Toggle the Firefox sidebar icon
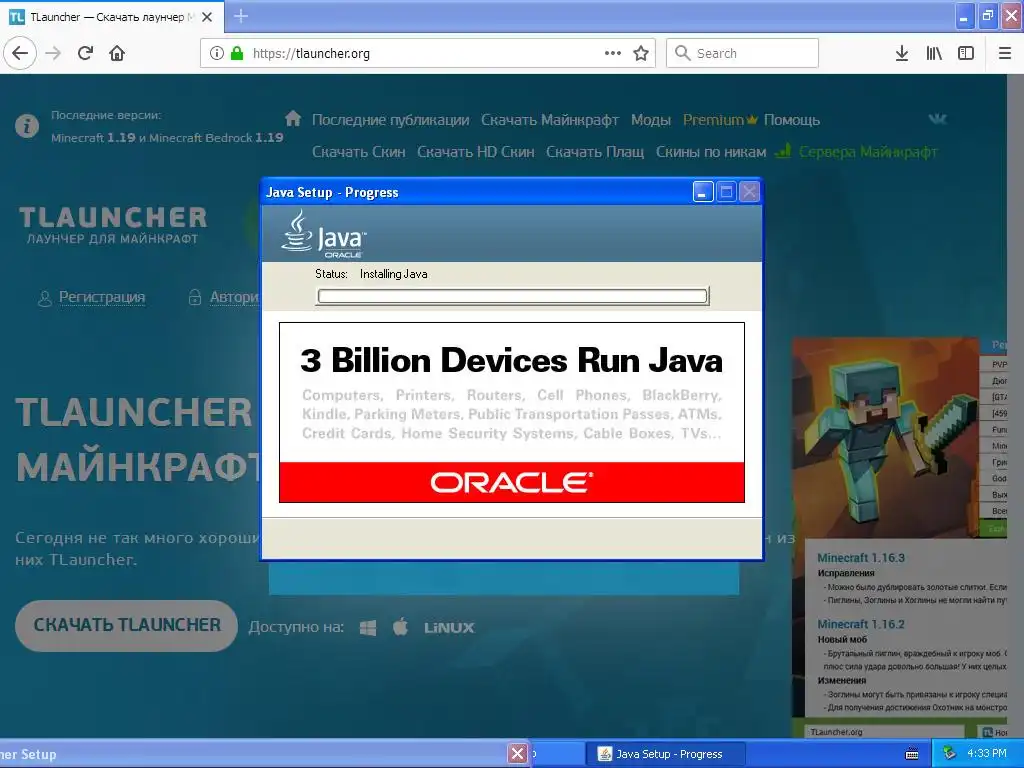This screenshot has width=1024, height=768. (x=966, y=53)
